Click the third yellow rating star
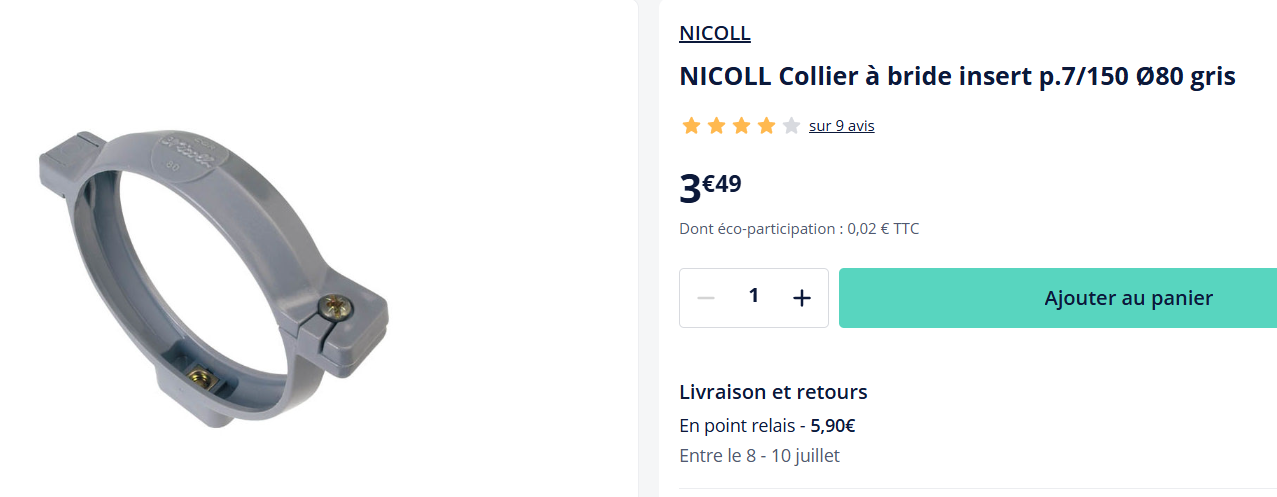Viewport: 1277px width, 497px height. point(741,126)
